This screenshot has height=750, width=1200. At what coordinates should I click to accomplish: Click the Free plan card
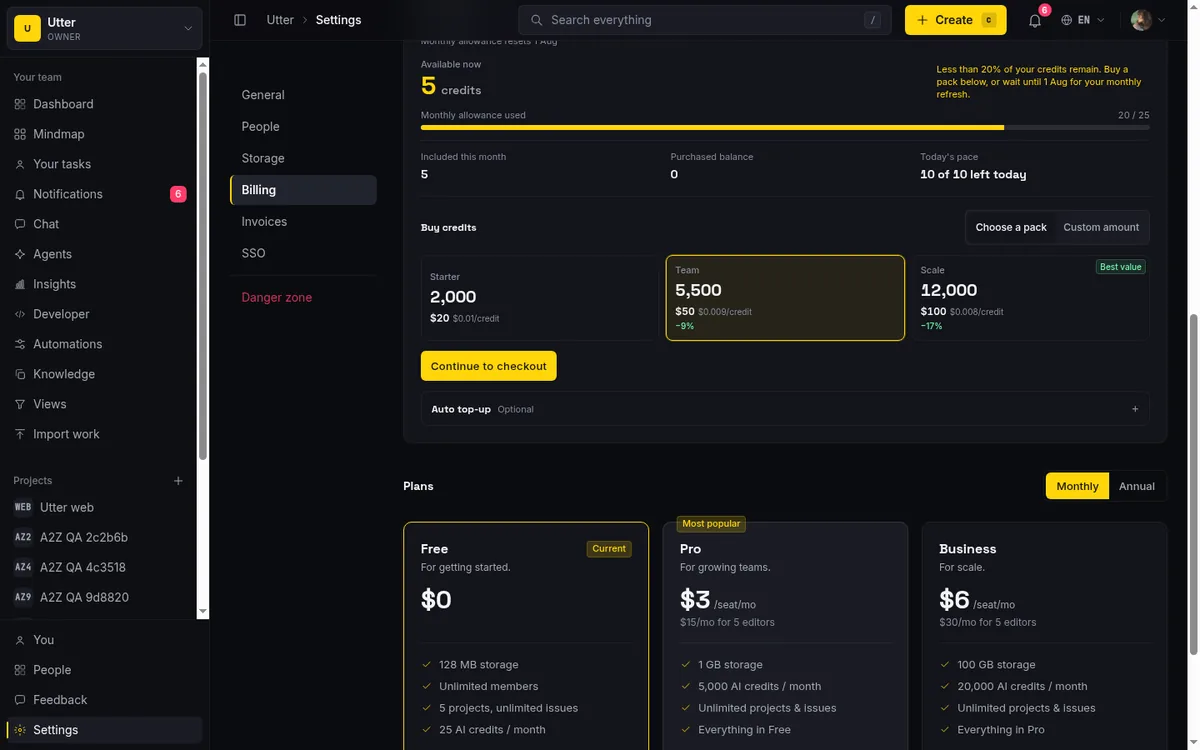pyautogui.click(x=526, y=636)
